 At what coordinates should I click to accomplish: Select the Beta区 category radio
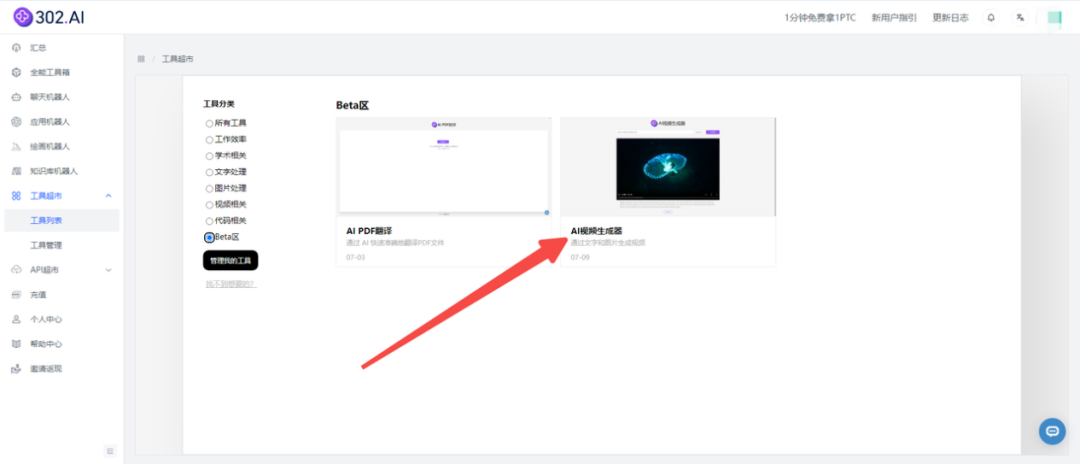209,238
